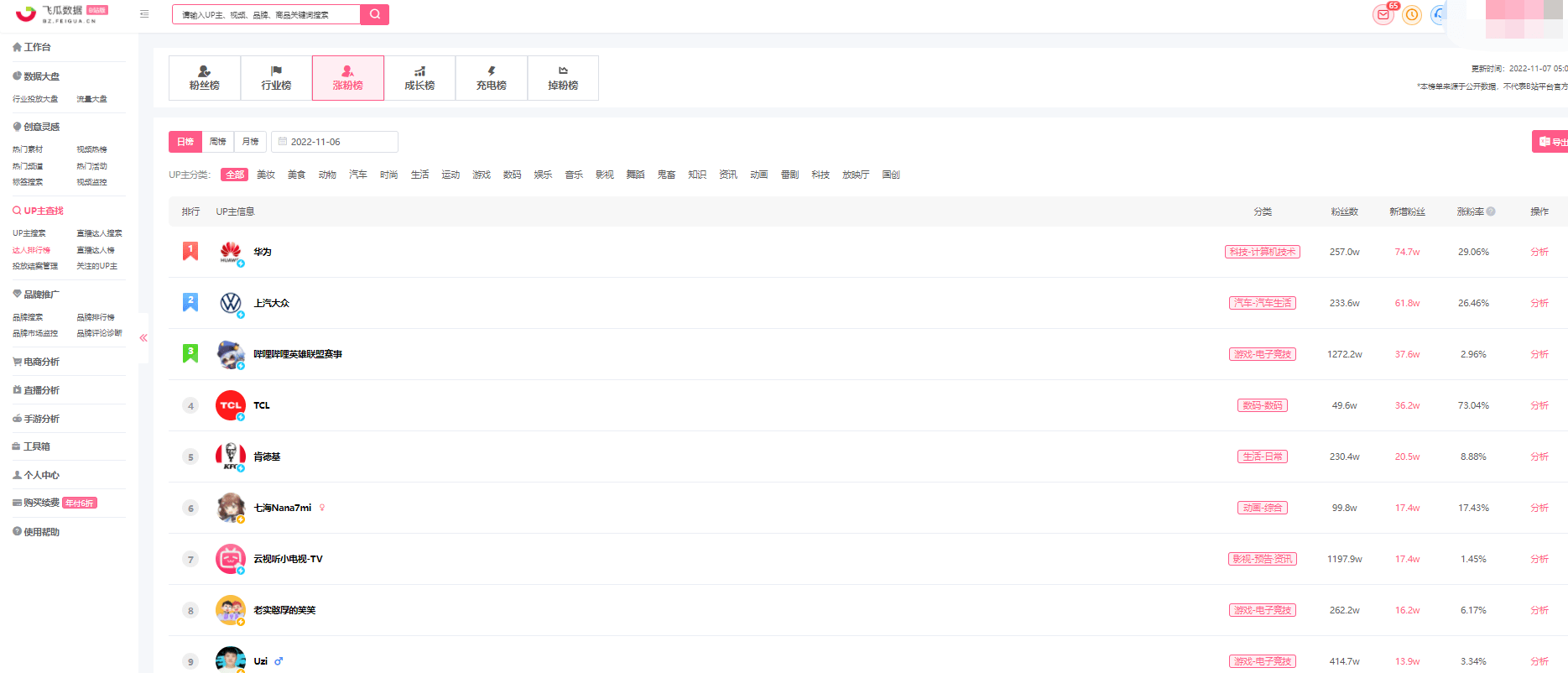The image size is (1568, 673).
Task: Click 科技-计算机技术 category tag
Action: (x=1263, y=252)
